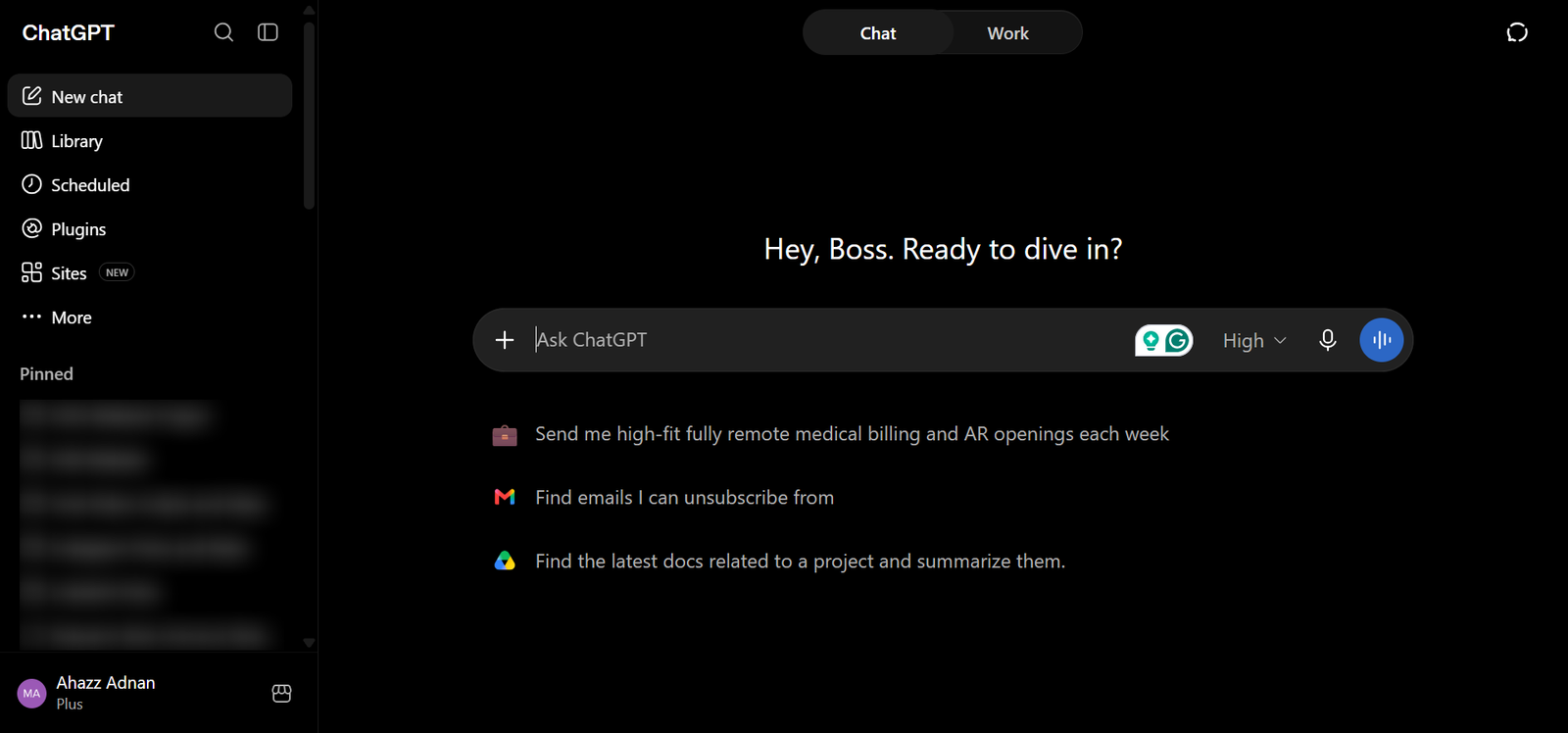Click the Pinned section header
Screen dimensions: 1568x733
tap(46, 373)
